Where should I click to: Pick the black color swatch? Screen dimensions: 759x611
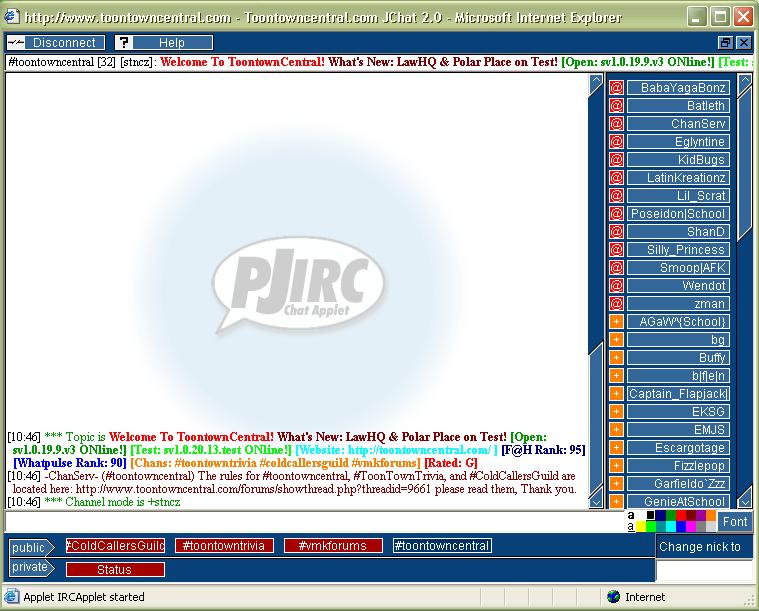(x=651, y=515)
